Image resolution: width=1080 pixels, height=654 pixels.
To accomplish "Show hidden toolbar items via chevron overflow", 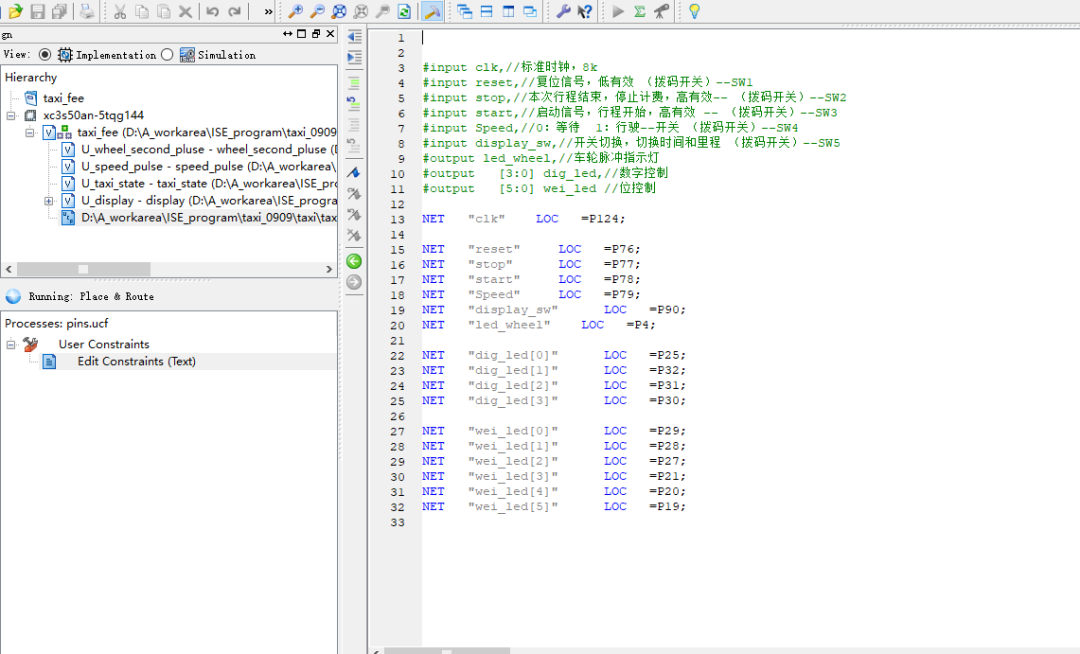I will (x=268, y=12).
